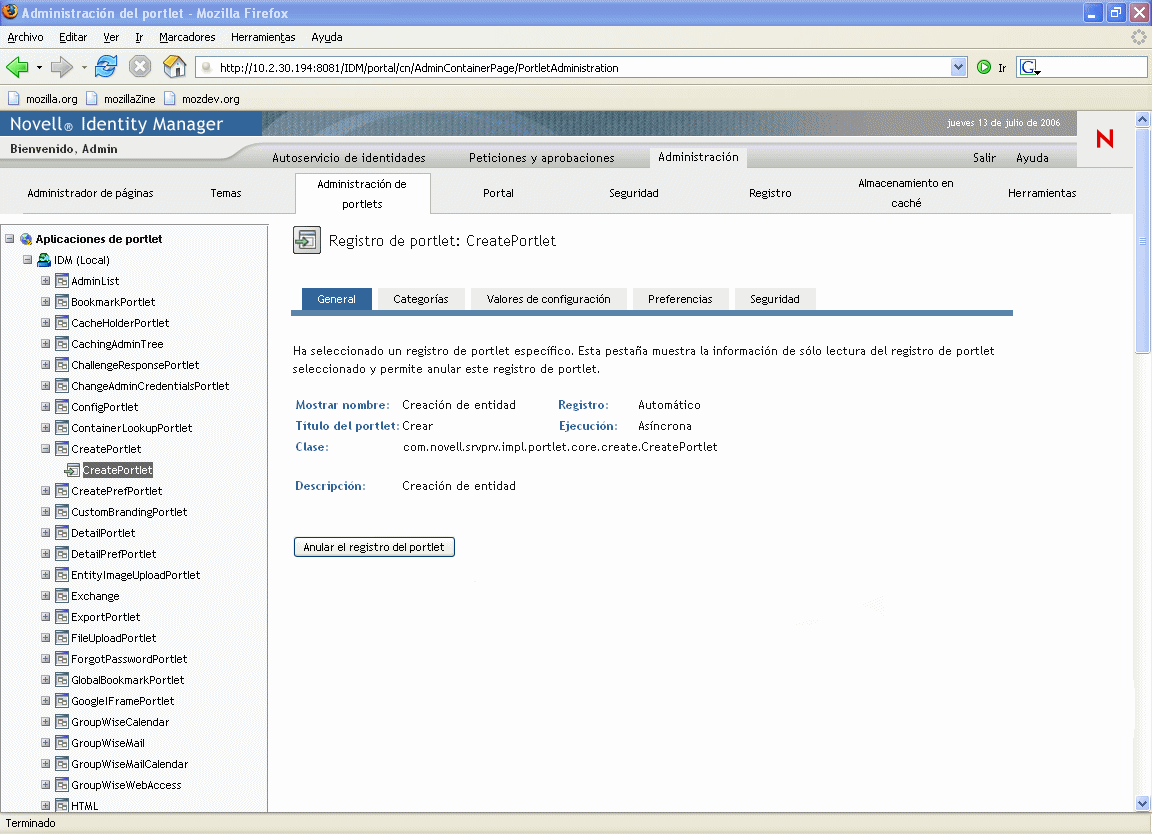1152x834 pixels.
Task: Click the mozillaZine bookmark page icon
Action: 91,98
